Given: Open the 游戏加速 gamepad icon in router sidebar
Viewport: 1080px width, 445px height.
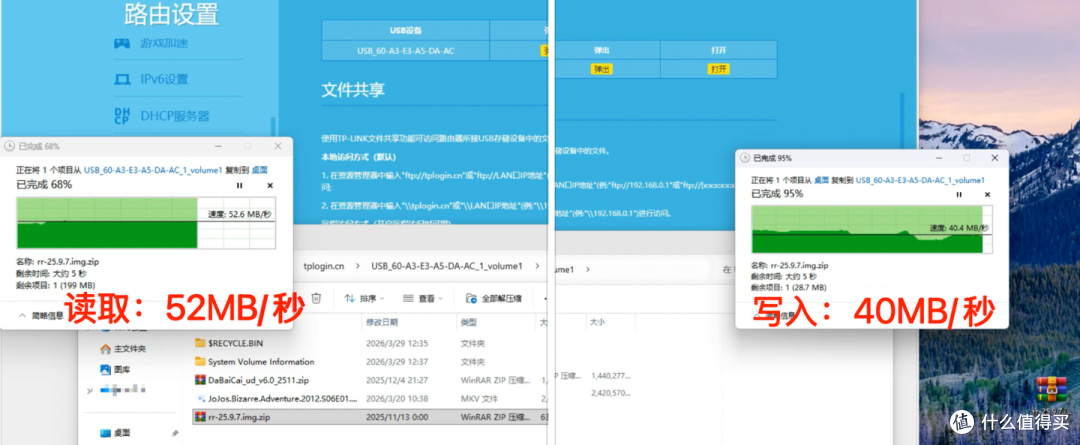Looking at the screenshot, I should 122,43.
